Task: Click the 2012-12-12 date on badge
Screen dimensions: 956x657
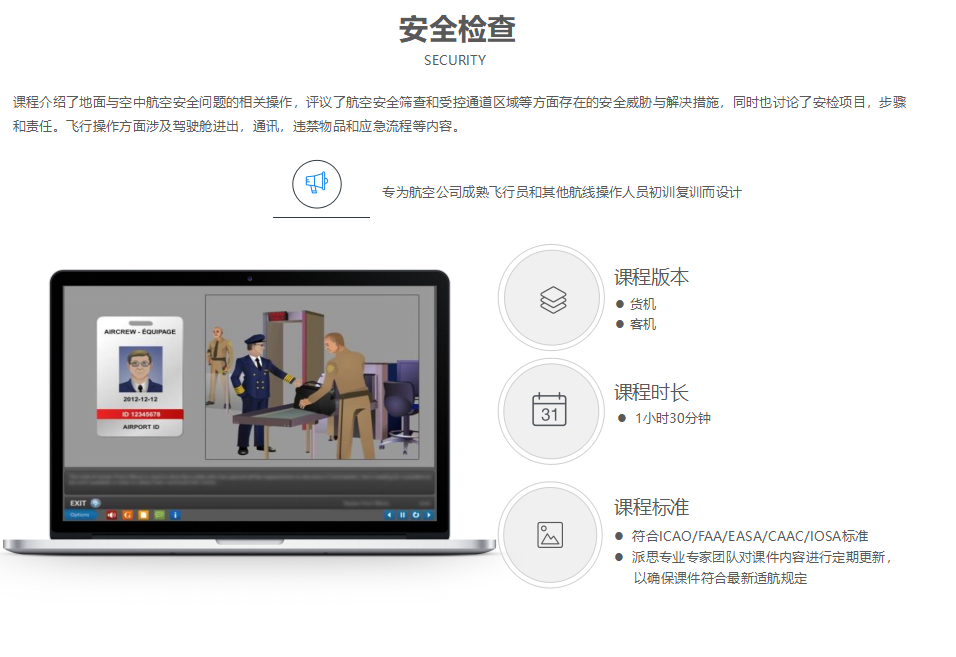Action: [140, 399]
